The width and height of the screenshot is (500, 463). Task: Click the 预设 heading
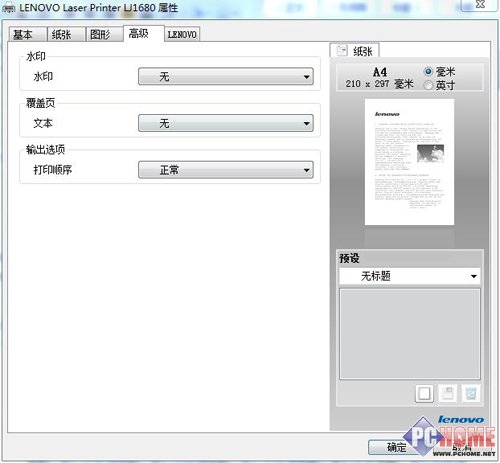[x=349, y=258]
